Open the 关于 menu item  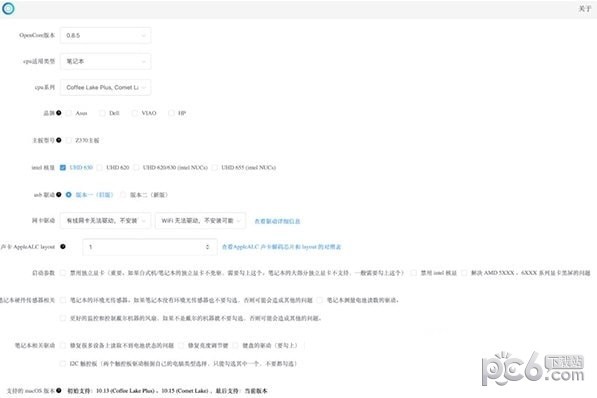[x=584, y=9]
